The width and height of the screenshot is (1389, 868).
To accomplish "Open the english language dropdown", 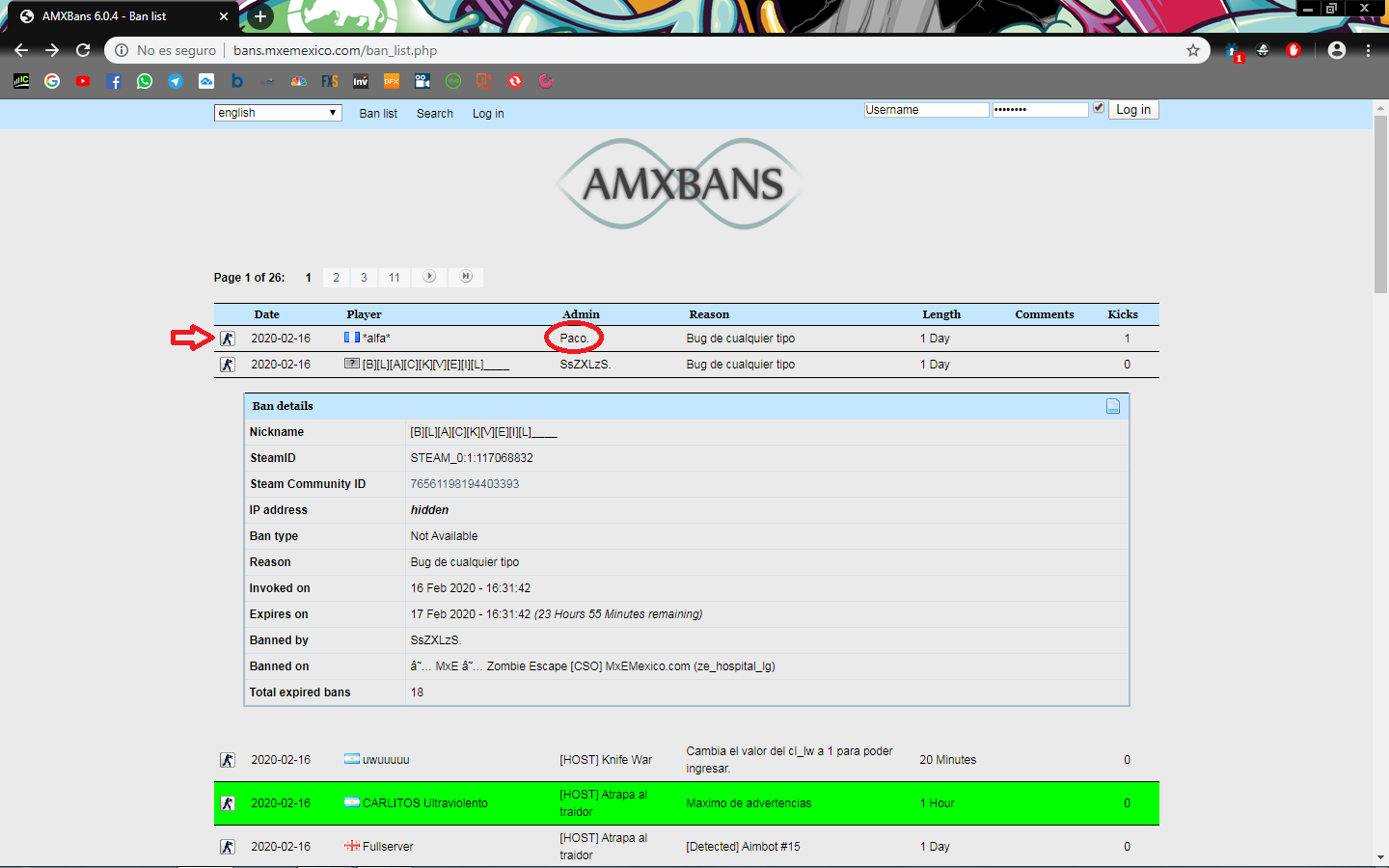I will pyautogui.click(x=278, y=113).
